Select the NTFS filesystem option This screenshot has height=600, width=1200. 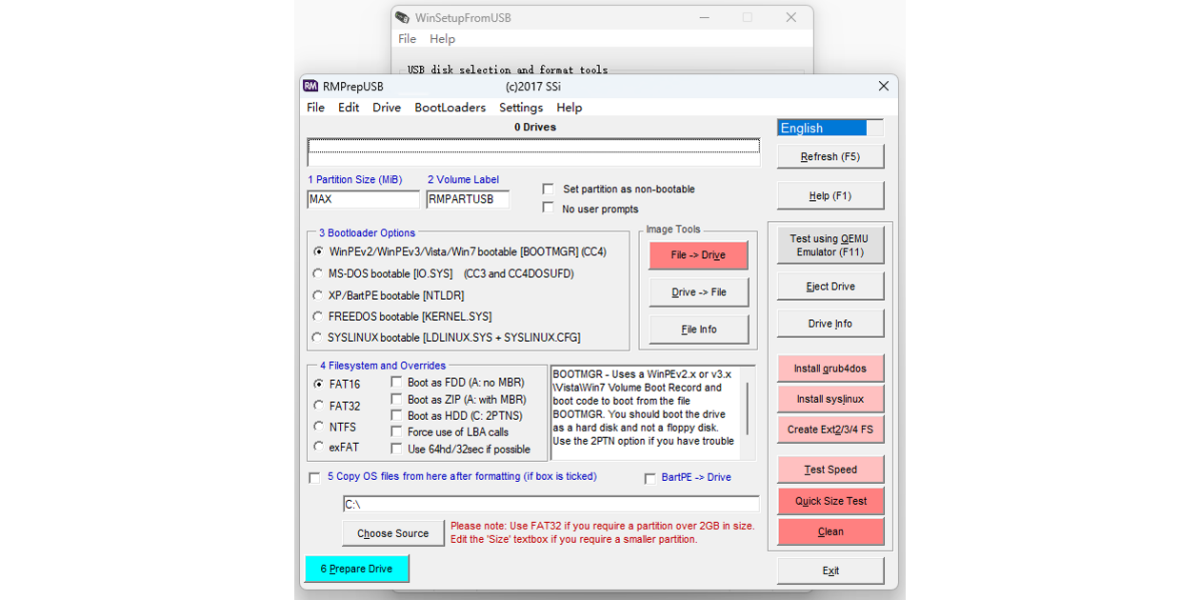click(320, 426)
